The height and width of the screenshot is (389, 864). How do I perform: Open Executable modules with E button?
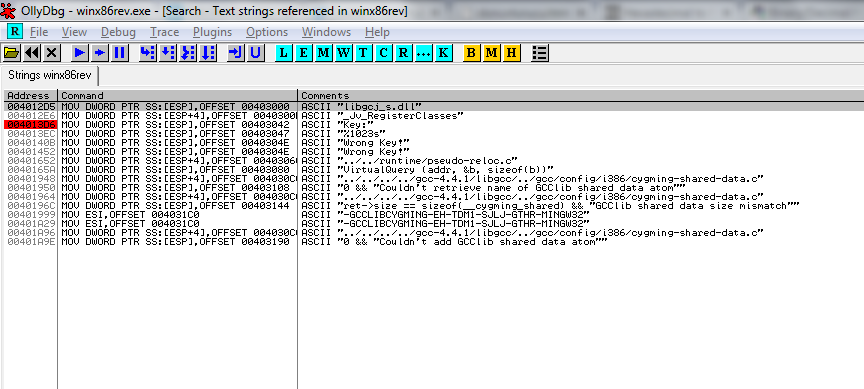[x=303, y=52]
